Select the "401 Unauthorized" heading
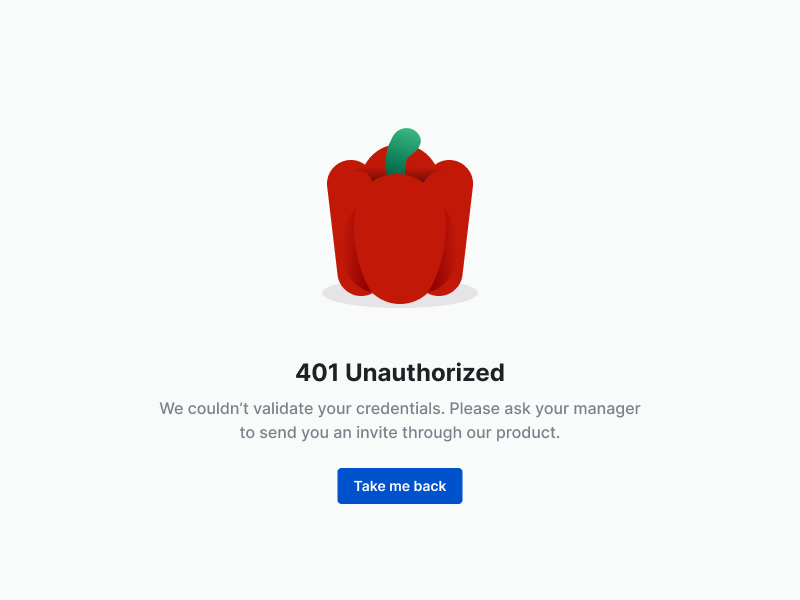Image resolution: width=800 pixels, height=600 pixels. coord(399,372)
